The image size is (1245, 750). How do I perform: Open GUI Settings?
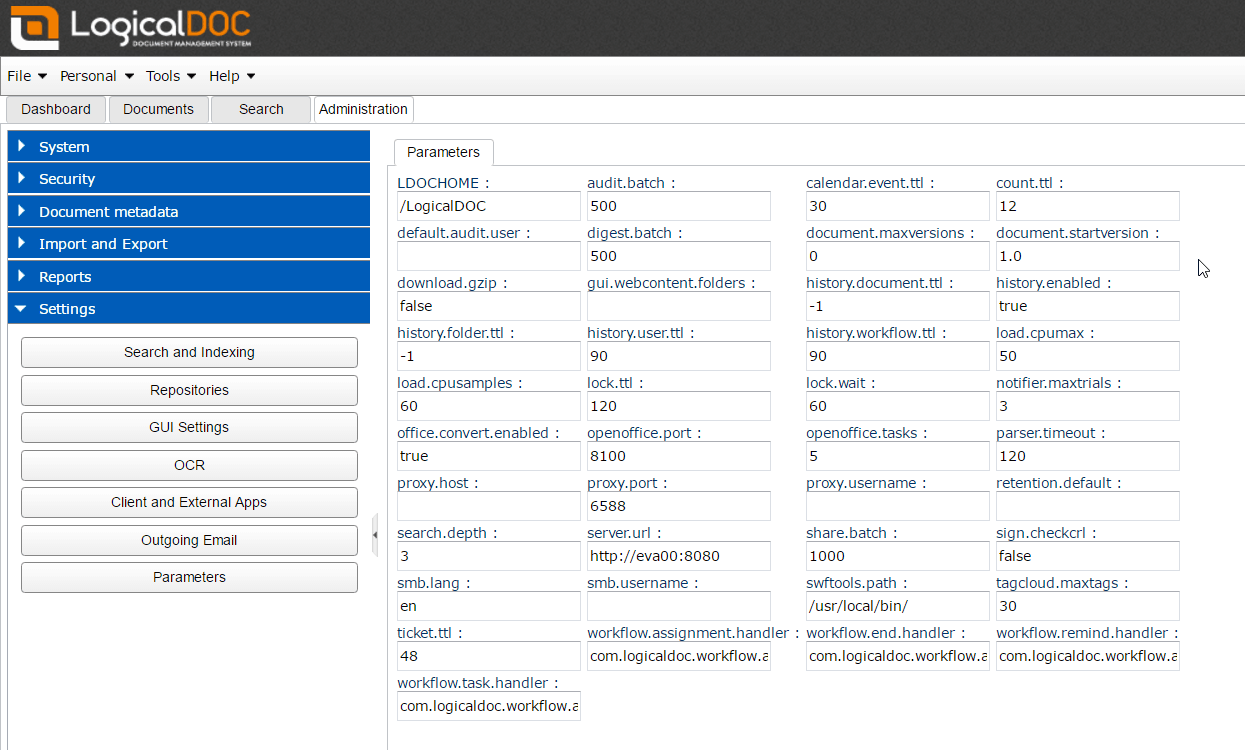click(x=189, y=427)
